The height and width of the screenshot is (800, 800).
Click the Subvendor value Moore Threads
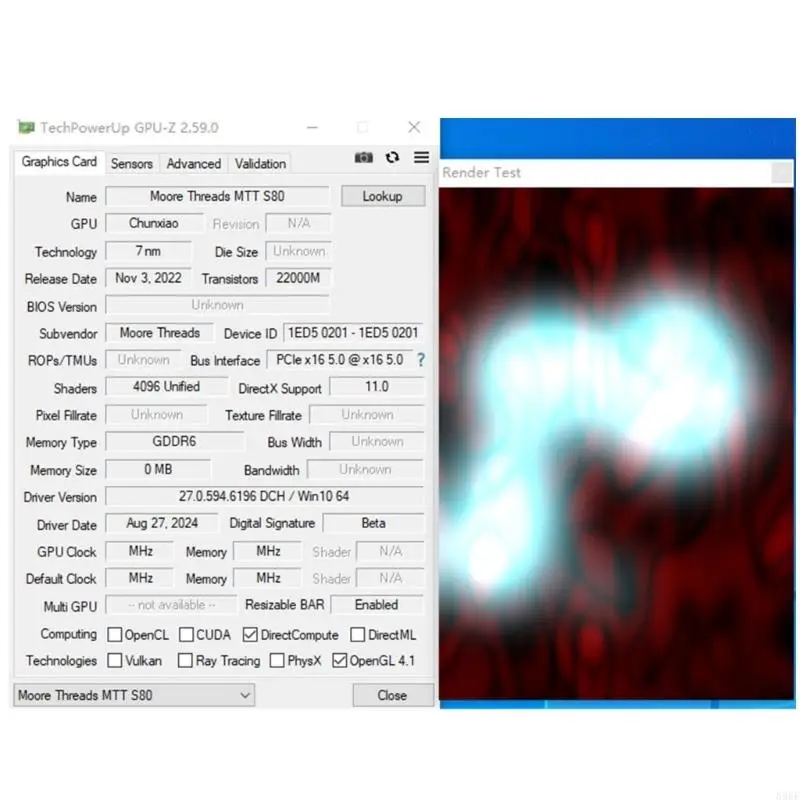click(160, 333)
